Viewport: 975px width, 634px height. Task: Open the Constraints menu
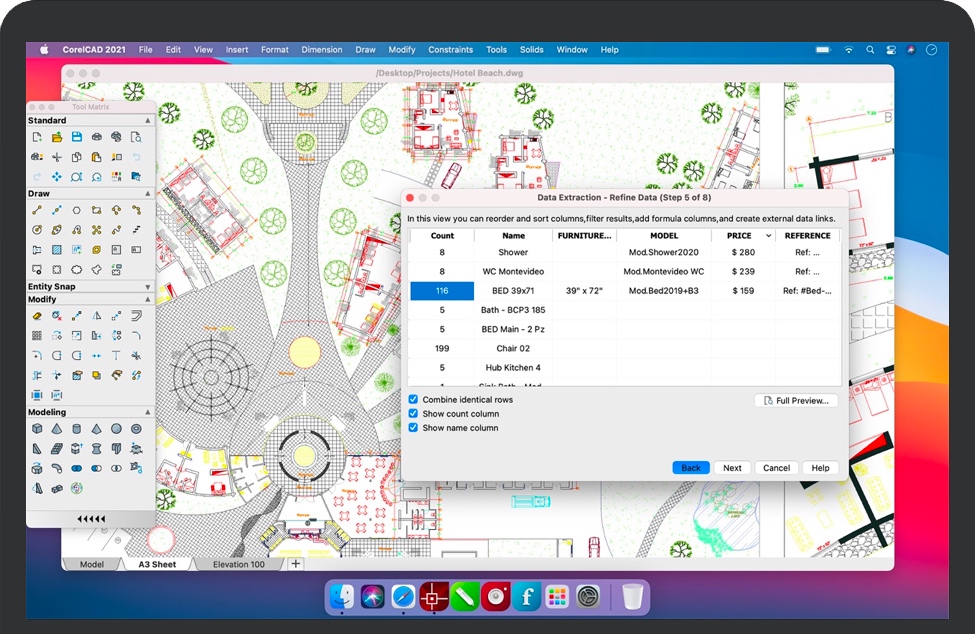450,50
